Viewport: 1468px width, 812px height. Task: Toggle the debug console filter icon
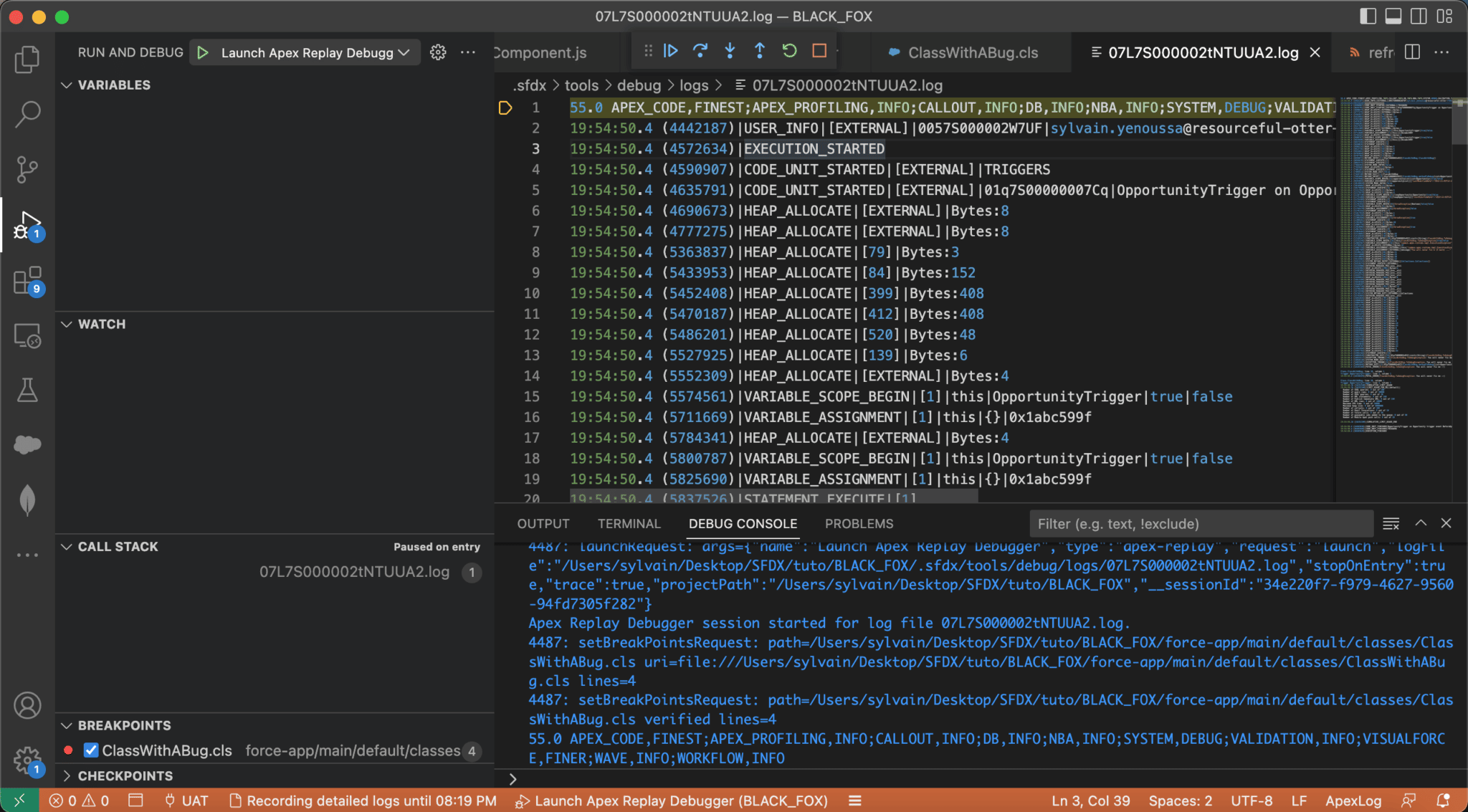pos(1391,523)
